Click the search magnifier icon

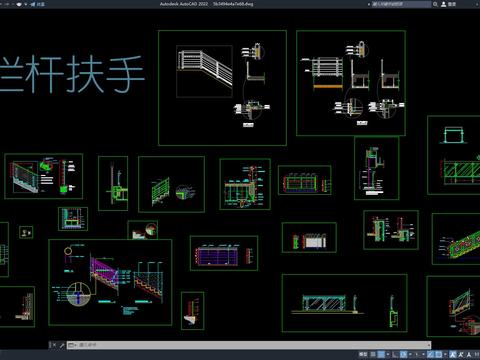click(435, 4)
